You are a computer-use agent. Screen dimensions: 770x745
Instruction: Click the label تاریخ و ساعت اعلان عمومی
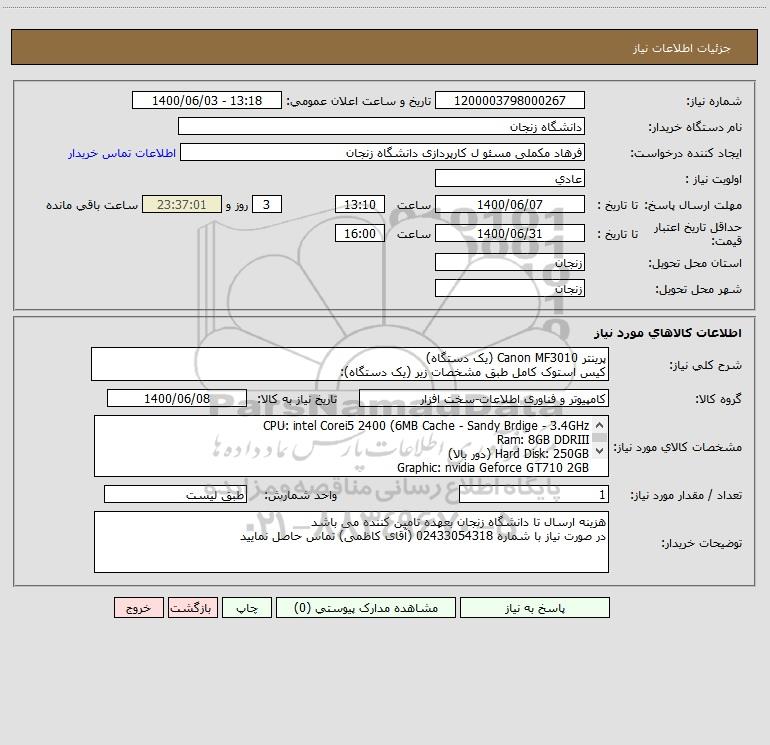click(359, 101)
